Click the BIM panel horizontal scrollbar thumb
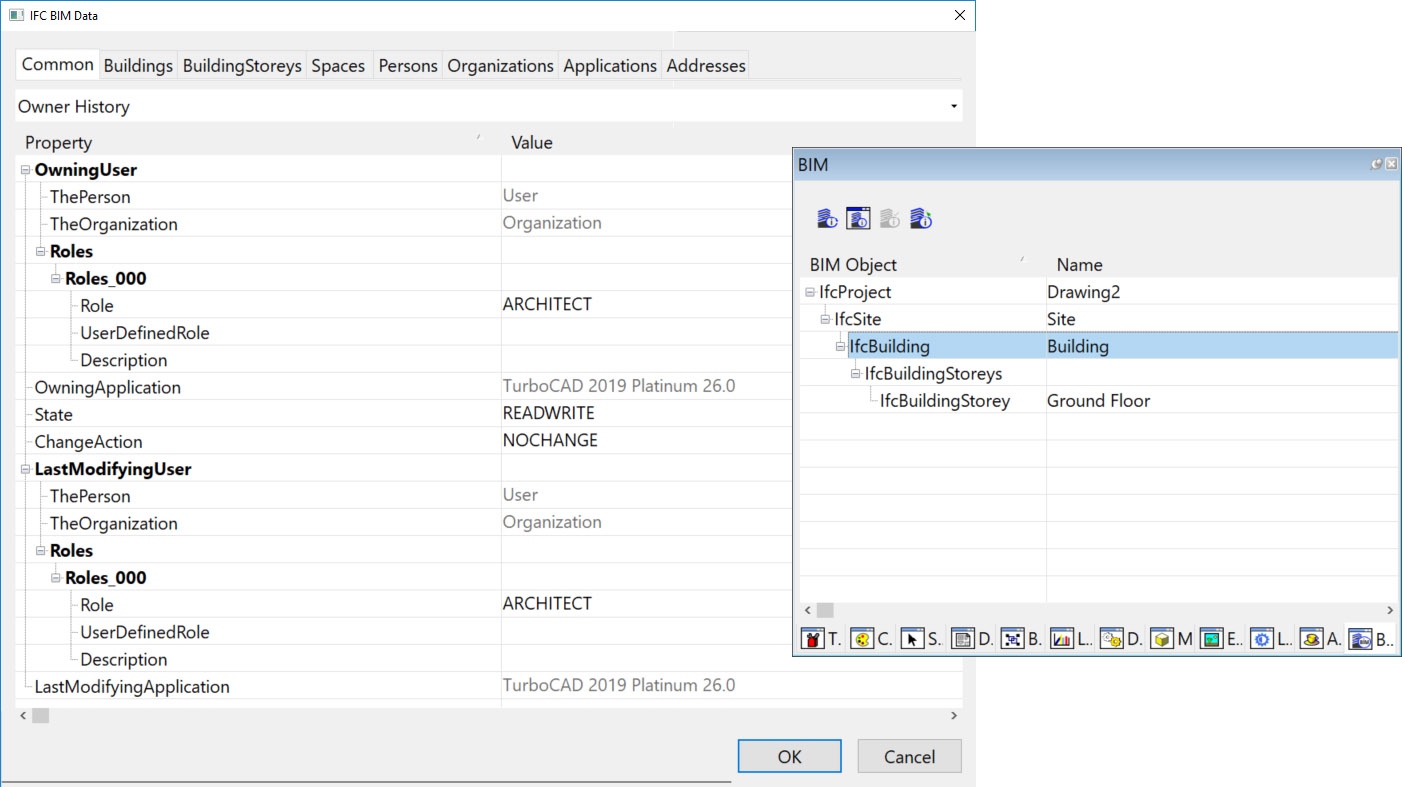The height and width of the screenshot is (787, 1404). pyautogui.click(x=825, y=610)
